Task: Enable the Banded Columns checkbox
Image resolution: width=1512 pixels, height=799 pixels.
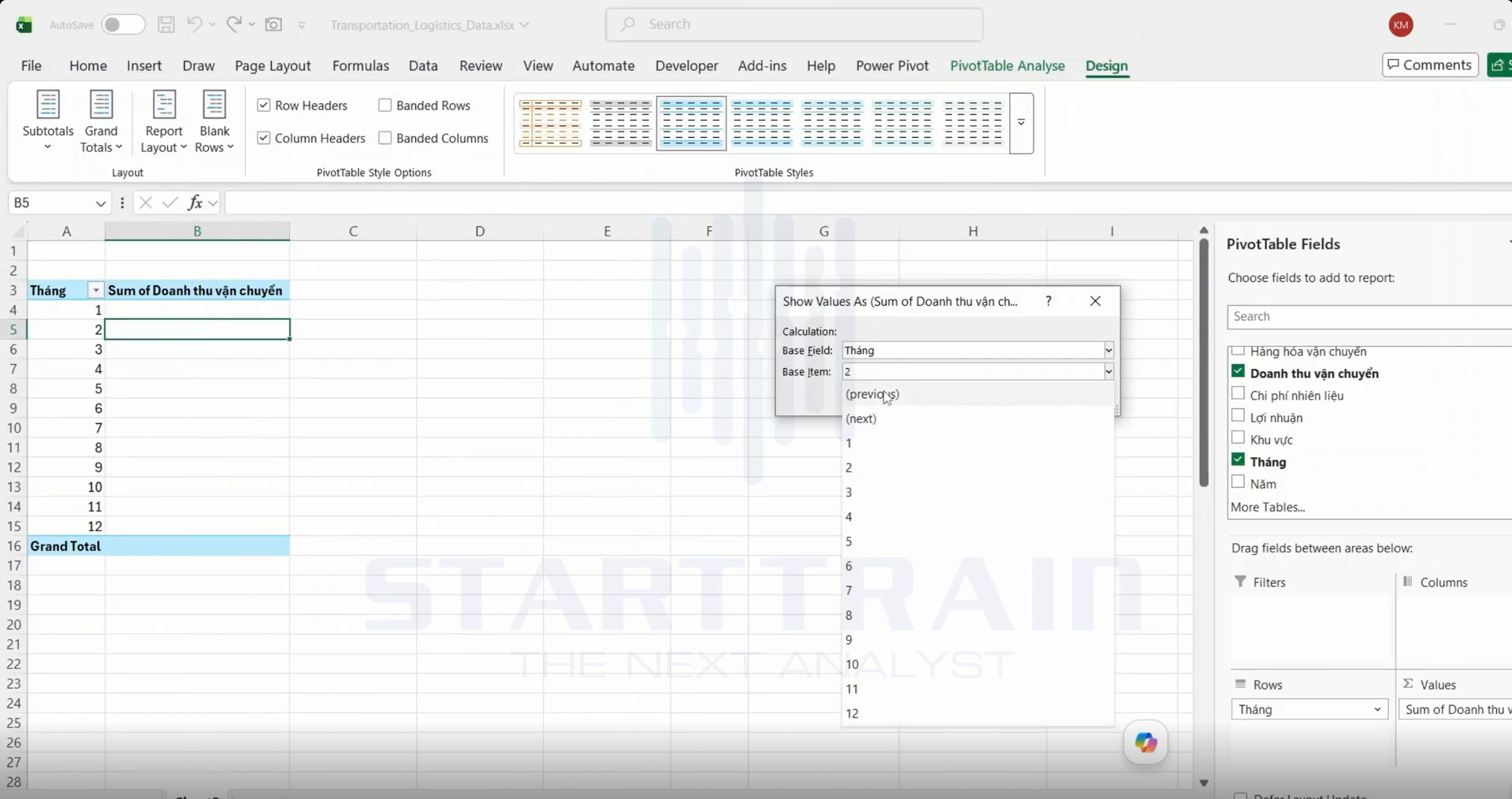Action: 385,138
